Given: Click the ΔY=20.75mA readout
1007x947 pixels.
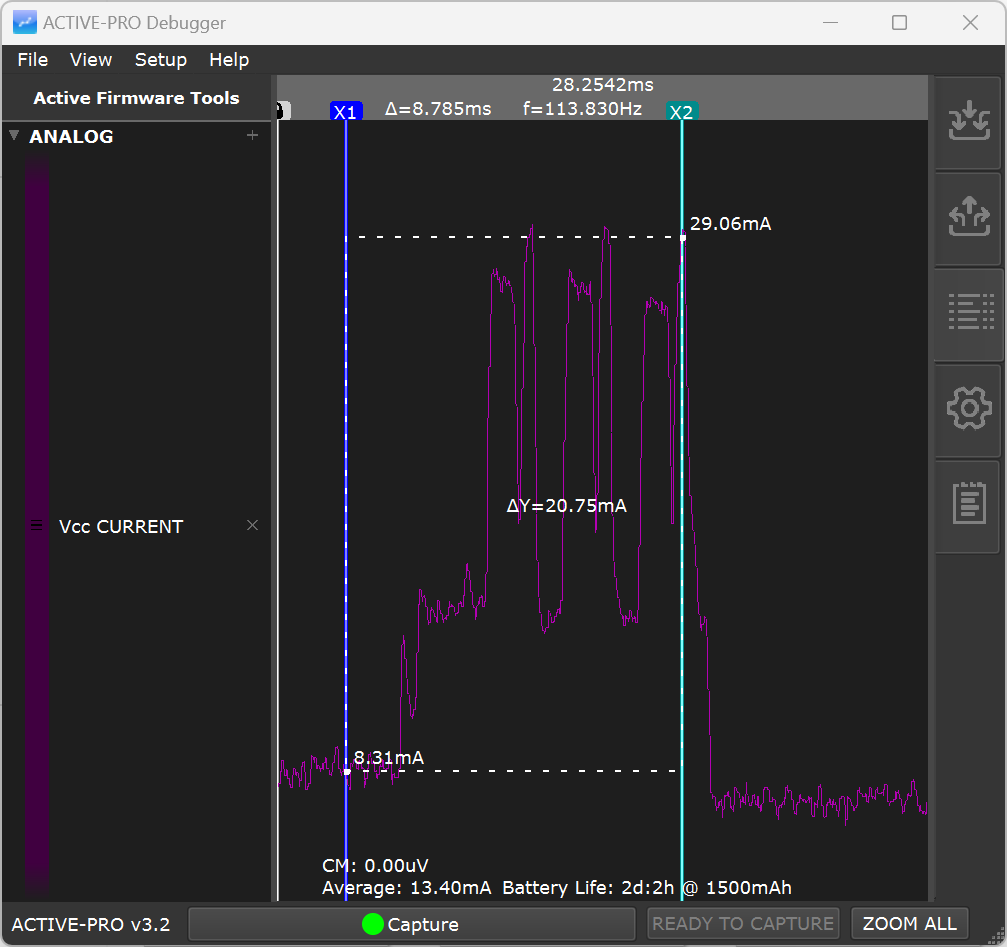Looking at the screenshot, I should [566, 506].
